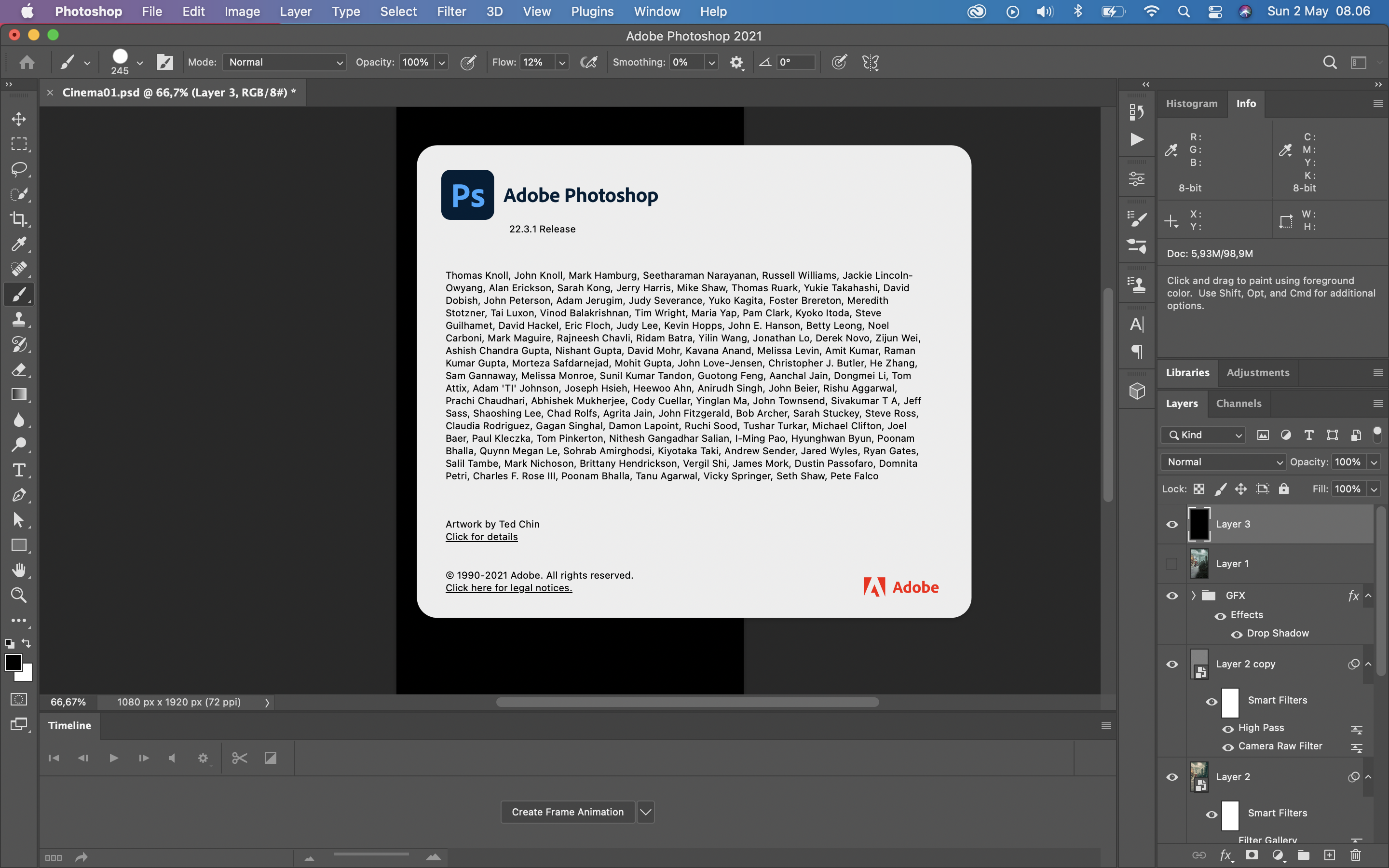
Task: Select the Hand tool
Action: [x=19, y=570]
